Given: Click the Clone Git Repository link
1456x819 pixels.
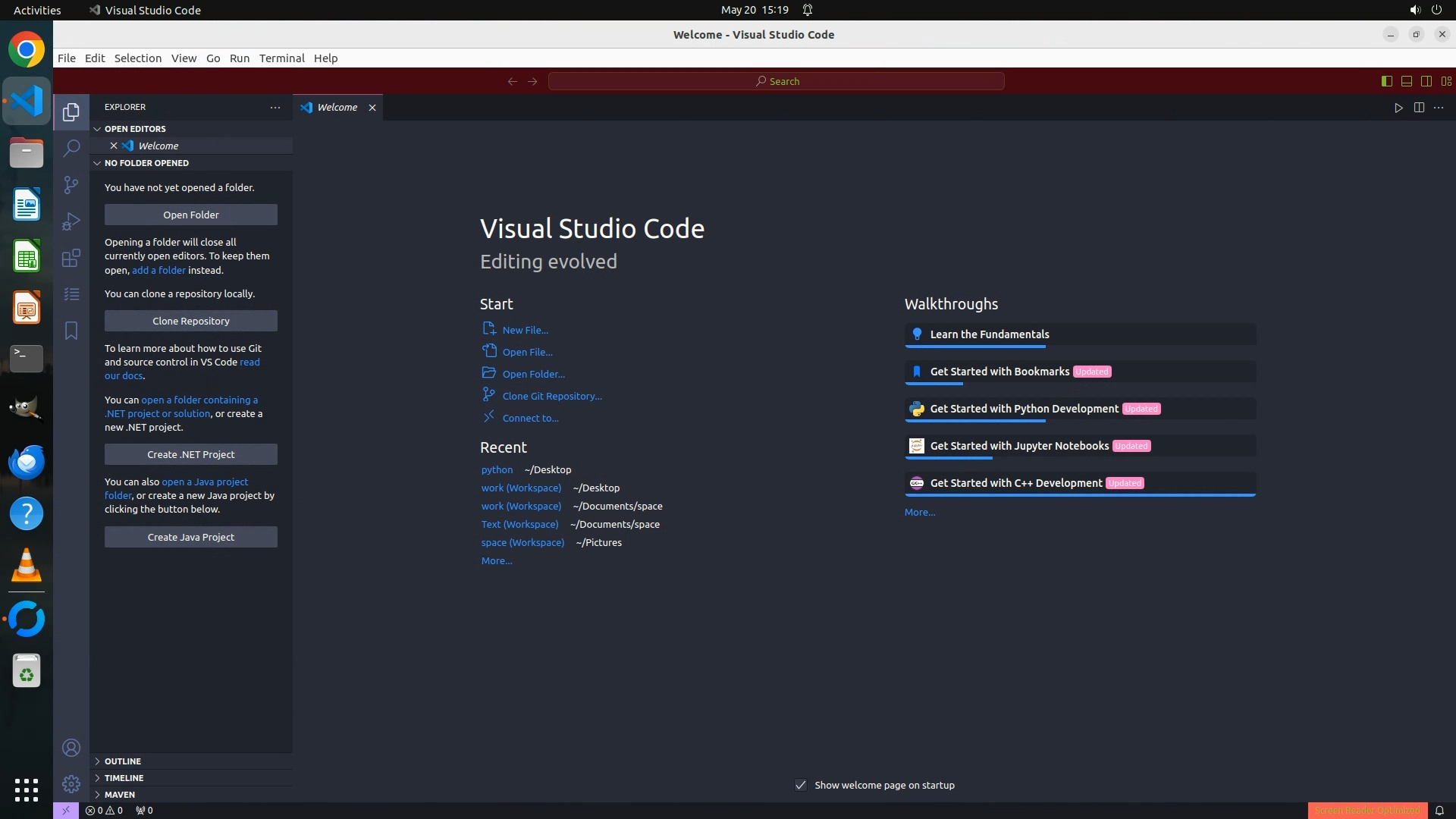Looking at the screenshot, I should pos(551,396).
